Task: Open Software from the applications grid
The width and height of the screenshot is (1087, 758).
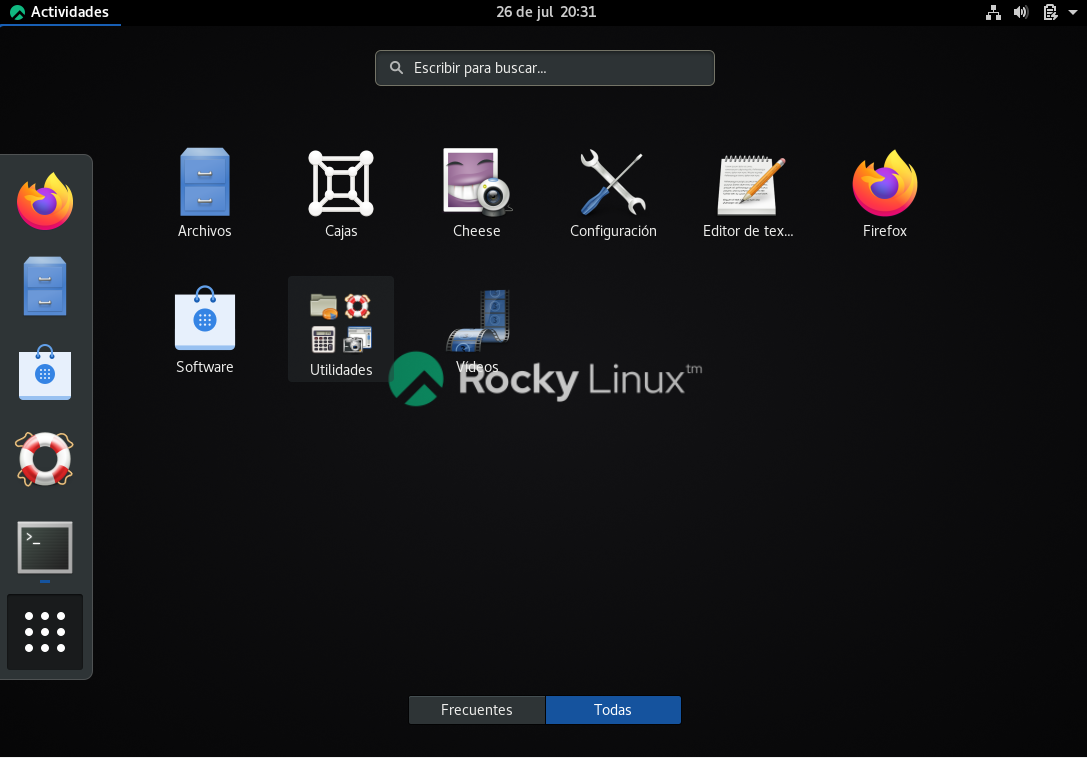Action: [205, 329]
